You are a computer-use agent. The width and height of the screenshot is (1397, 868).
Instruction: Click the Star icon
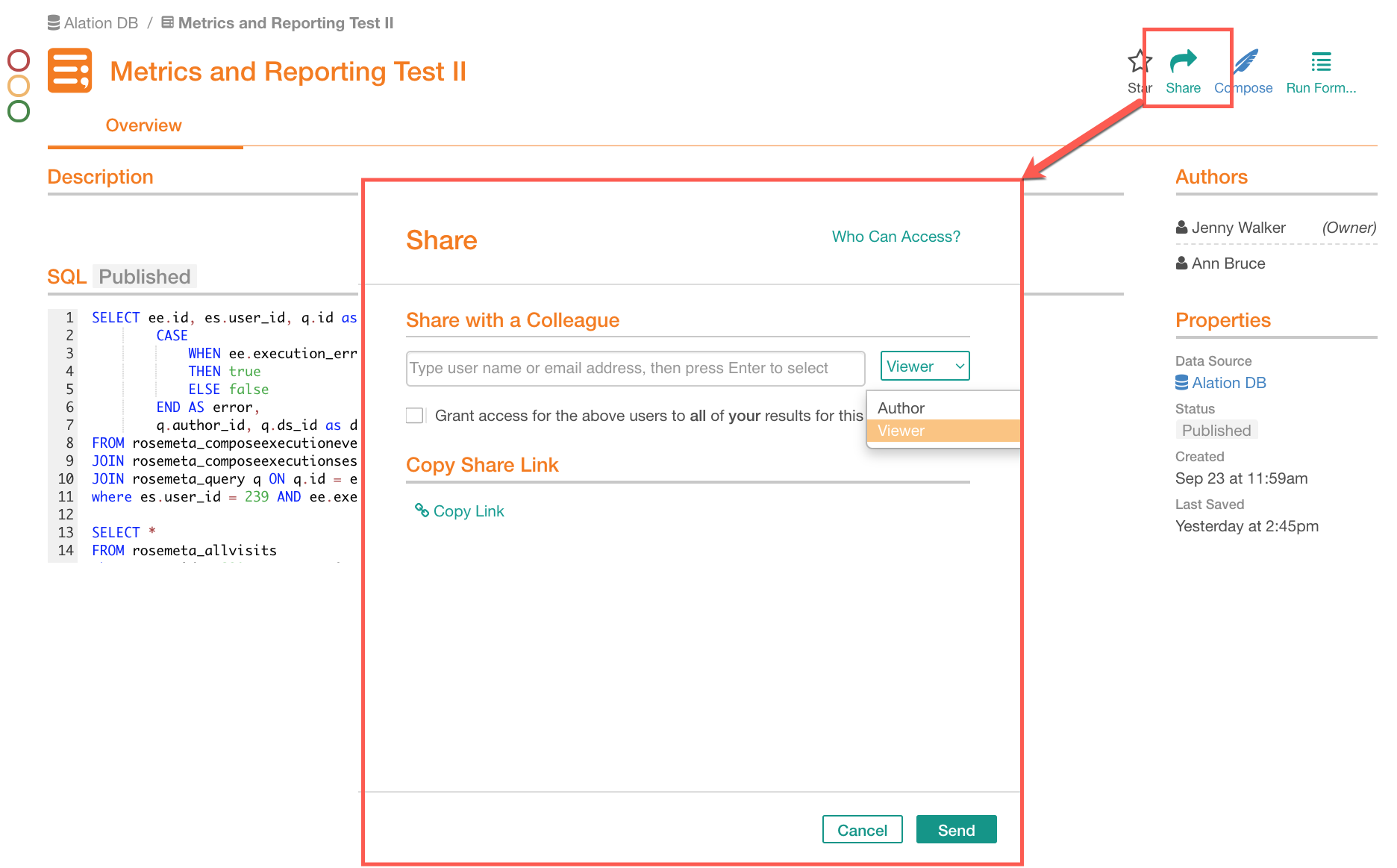[1140, 61]
